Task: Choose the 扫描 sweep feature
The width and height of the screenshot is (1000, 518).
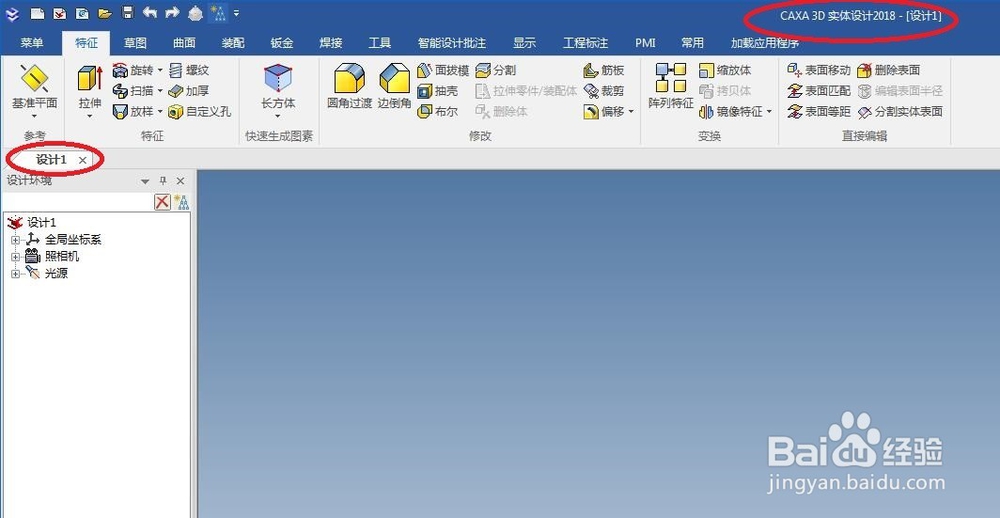Action: click(133, 91)
